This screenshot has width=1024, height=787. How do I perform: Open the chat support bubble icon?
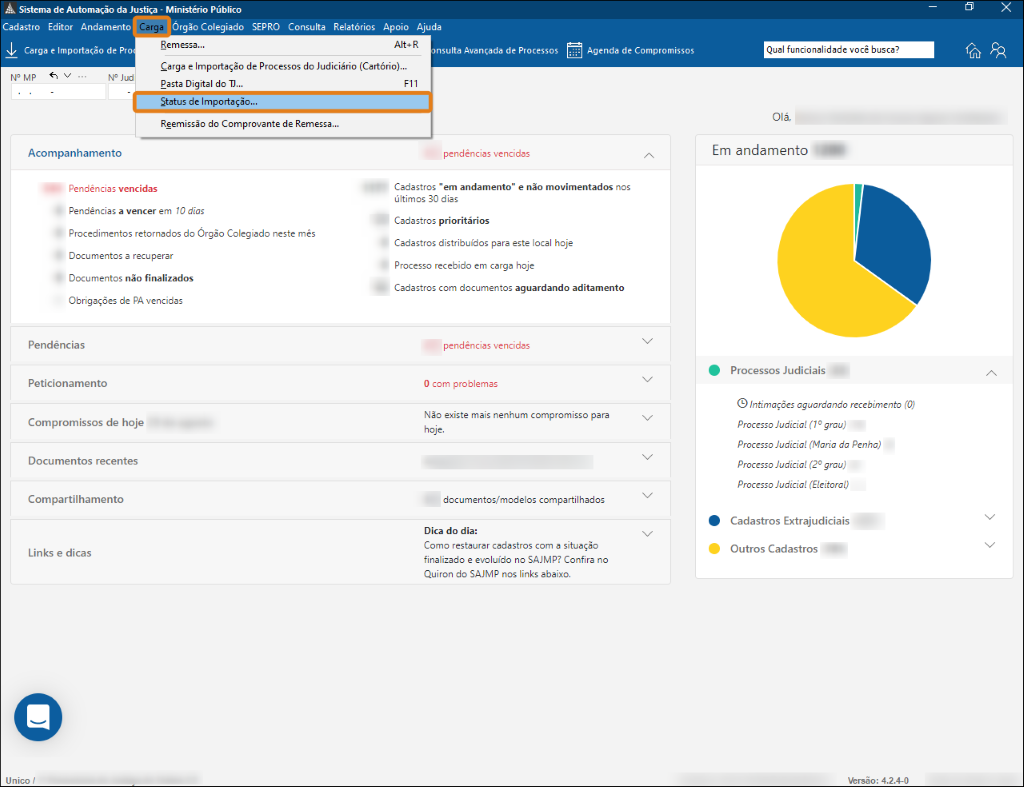[38, 717]
